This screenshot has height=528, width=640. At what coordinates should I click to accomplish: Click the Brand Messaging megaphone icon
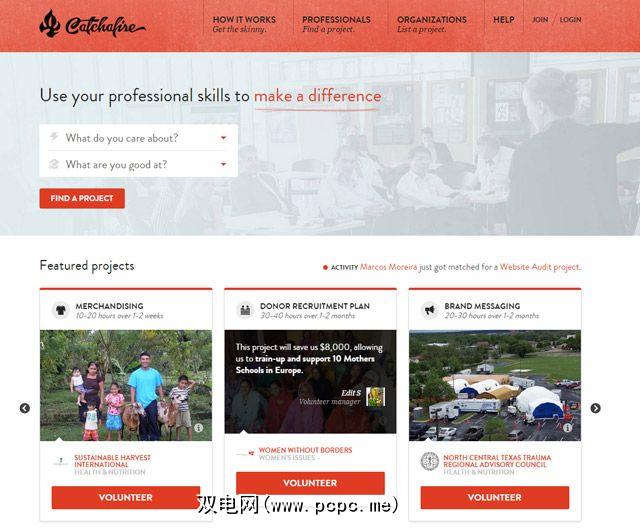[x=430, y=310]
